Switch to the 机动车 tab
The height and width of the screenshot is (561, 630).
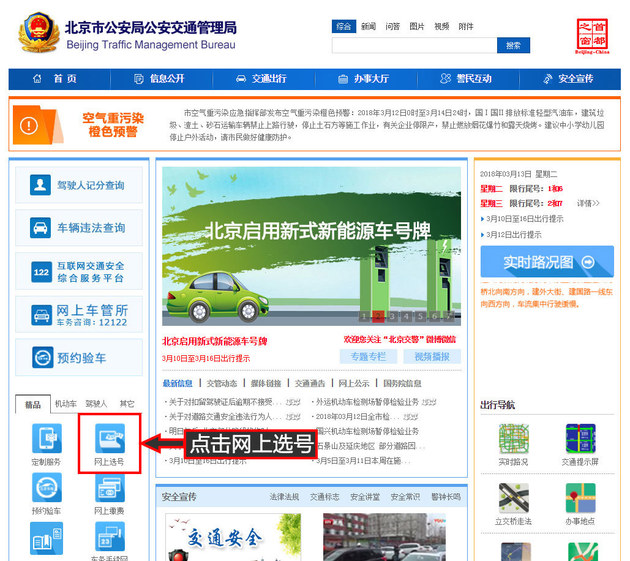[66, 404]
